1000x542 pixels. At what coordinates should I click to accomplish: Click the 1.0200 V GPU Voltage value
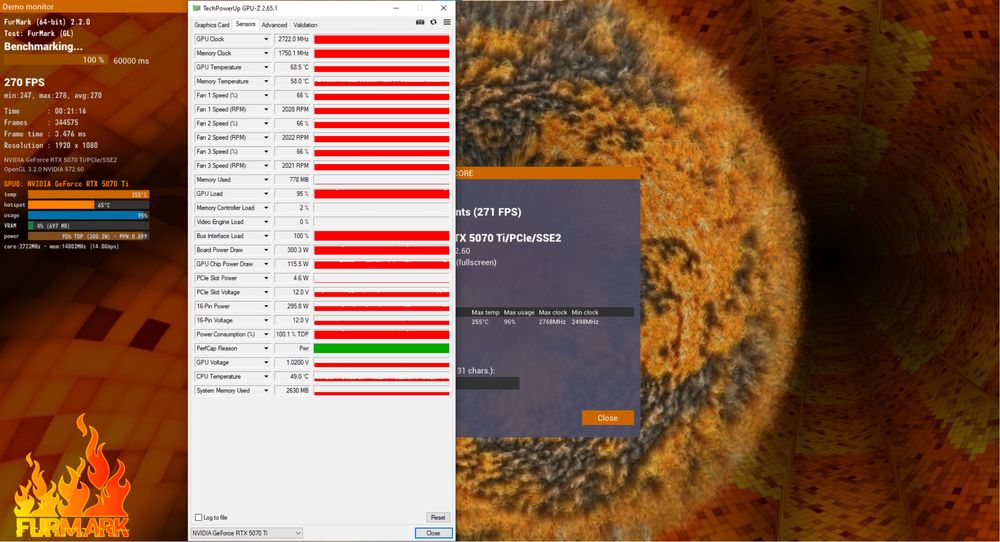(x=292, y=362)
